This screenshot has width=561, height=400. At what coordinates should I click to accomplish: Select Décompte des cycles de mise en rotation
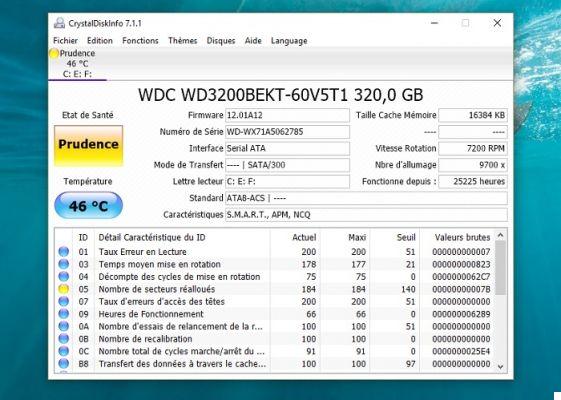275,277
